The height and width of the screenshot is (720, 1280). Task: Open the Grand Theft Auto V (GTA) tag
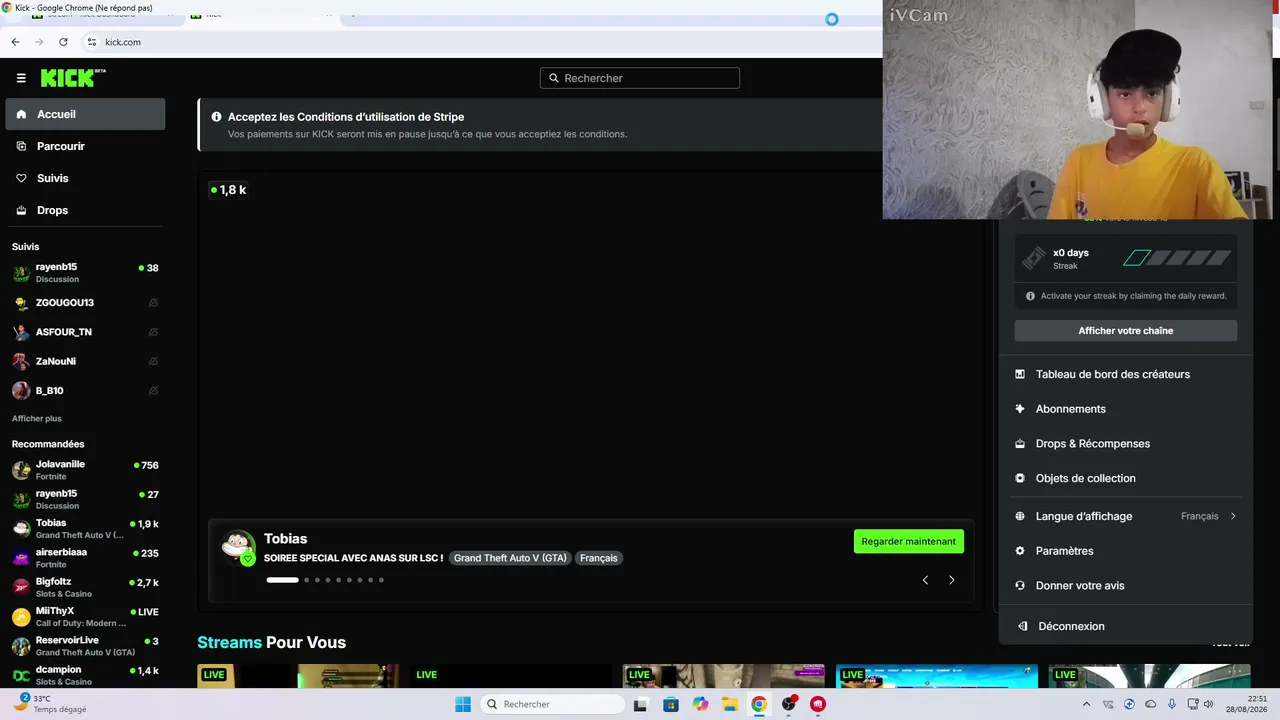click(510, 558)
